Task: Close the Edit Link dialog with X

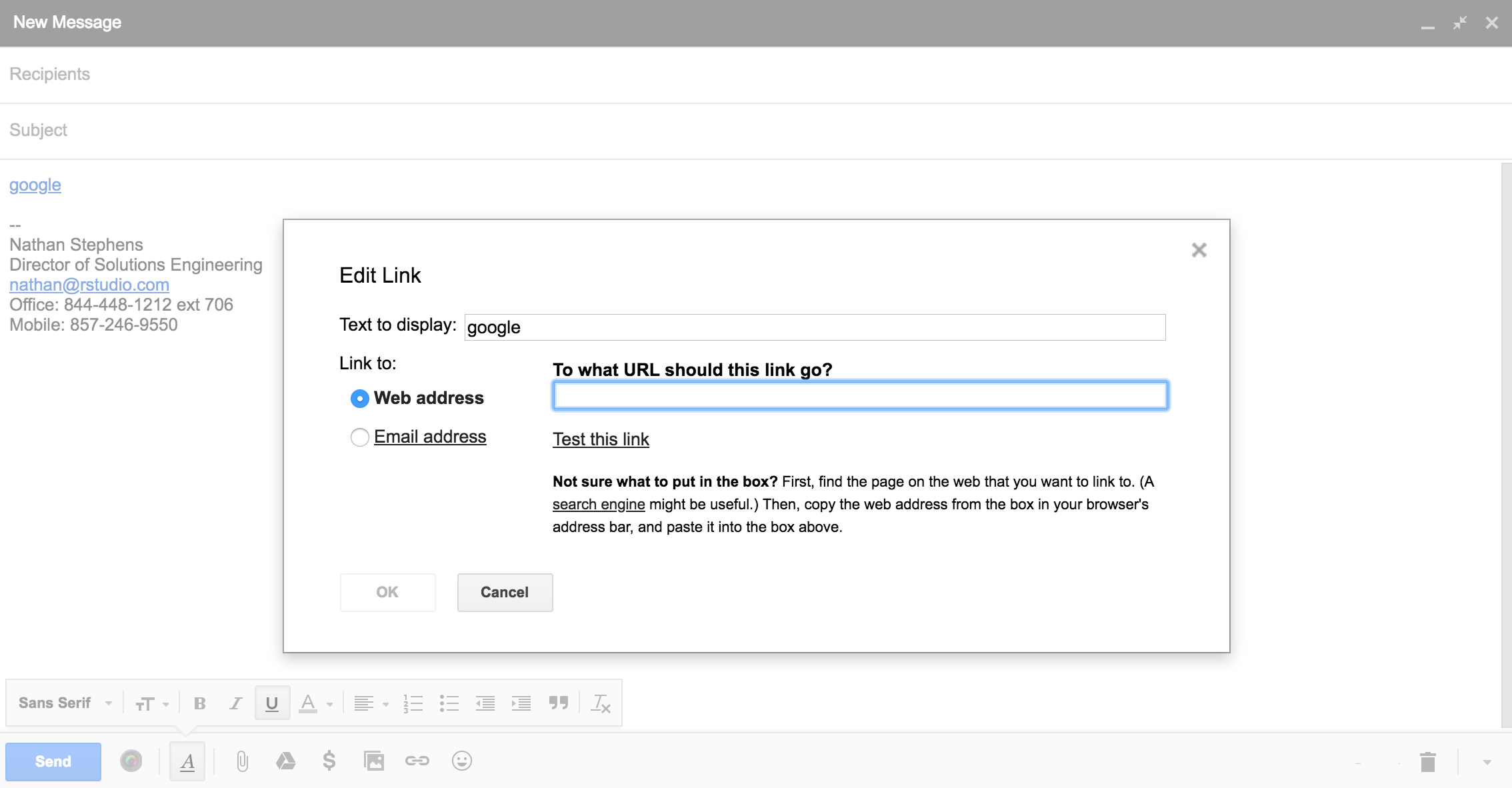Action: [x=1199, y=250]
